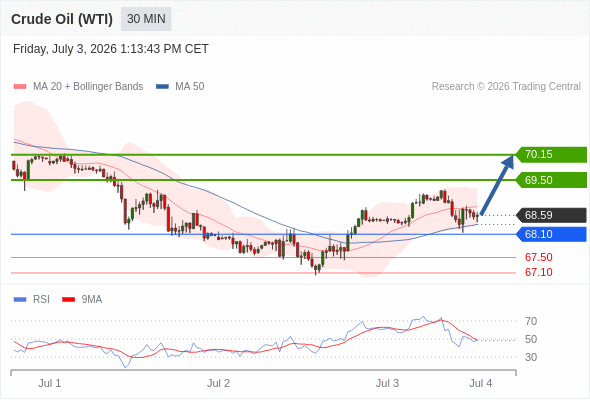Click the Jul 2 date axis label
The image size is (590, 400).
click(x=218, y=383)
